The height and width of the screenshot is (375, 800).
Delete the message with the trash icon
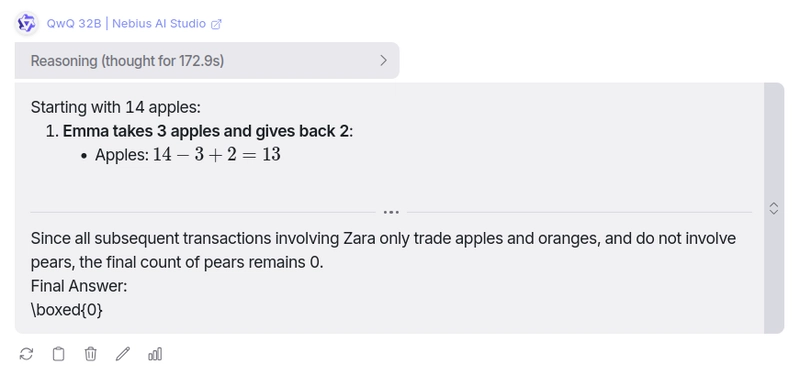(90, 354)
